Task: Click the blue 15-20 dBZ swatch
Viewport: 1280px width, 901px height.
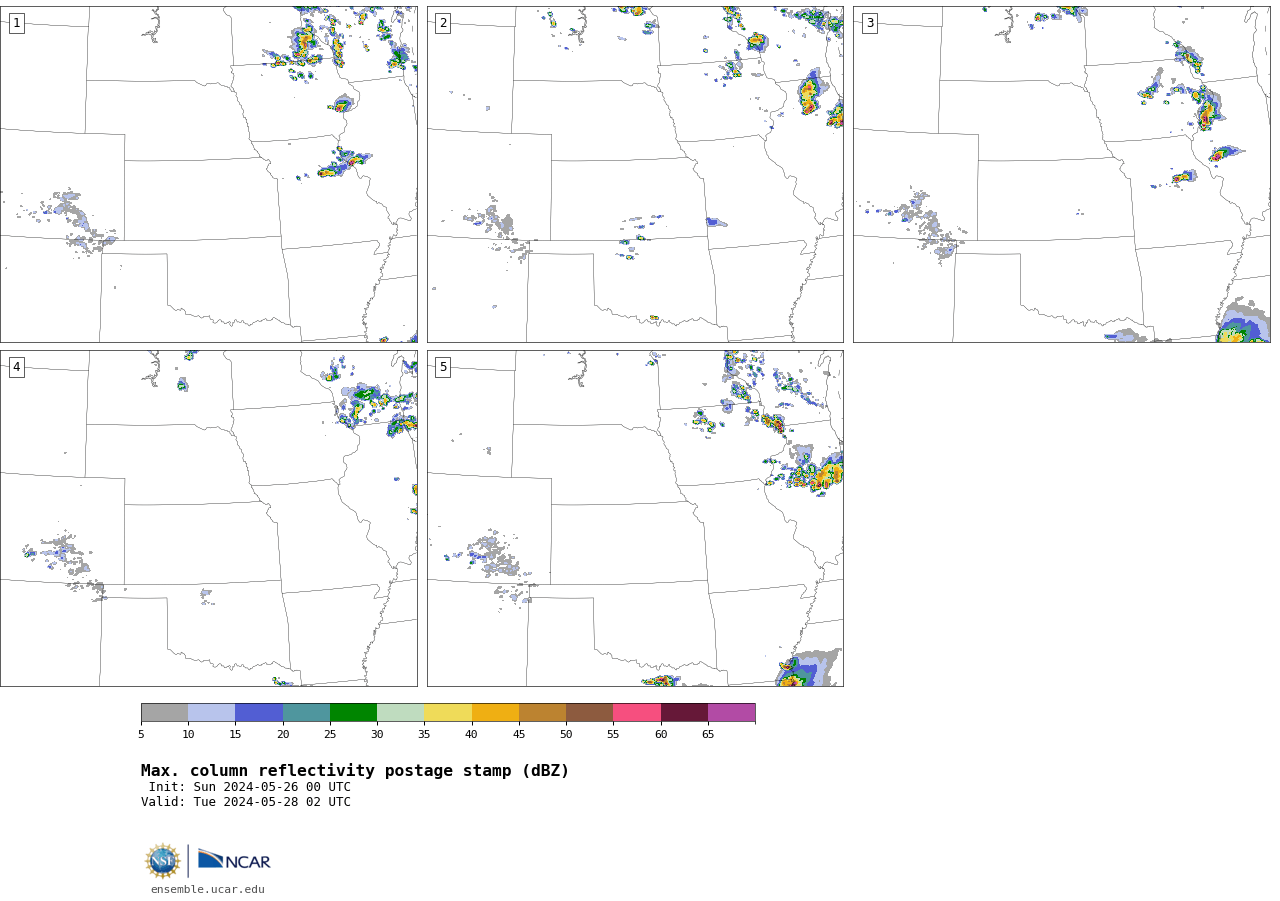Action: (x=259, y=713)
